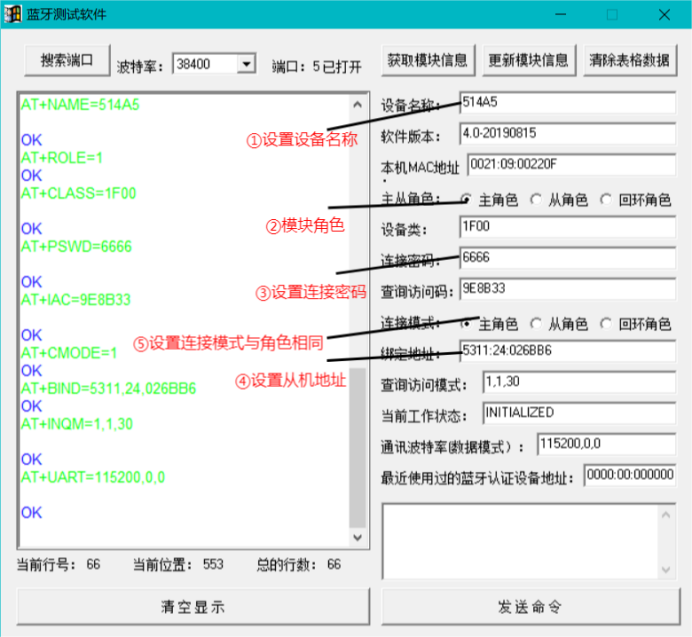Select 回环角色 radio in 连接模式 row
692x637 pixels.
(606, 324)
